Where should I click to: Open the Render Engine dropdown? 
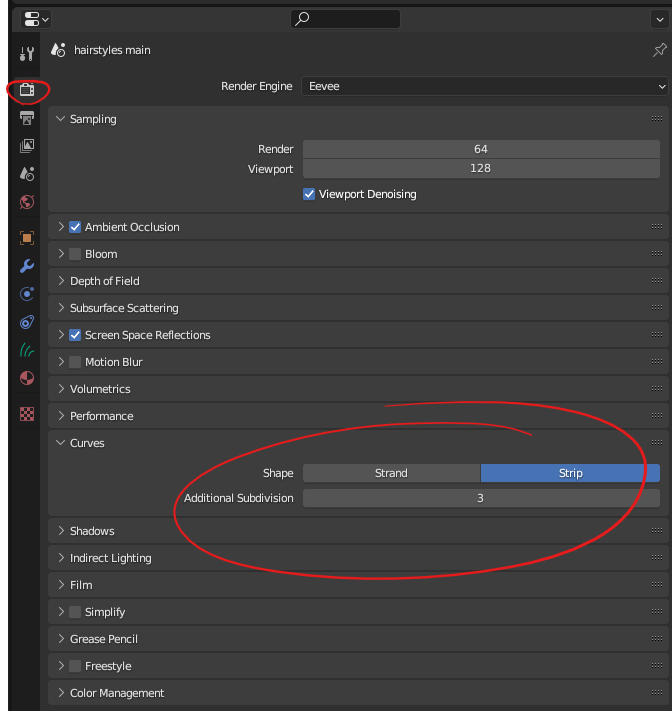(485, 87)
